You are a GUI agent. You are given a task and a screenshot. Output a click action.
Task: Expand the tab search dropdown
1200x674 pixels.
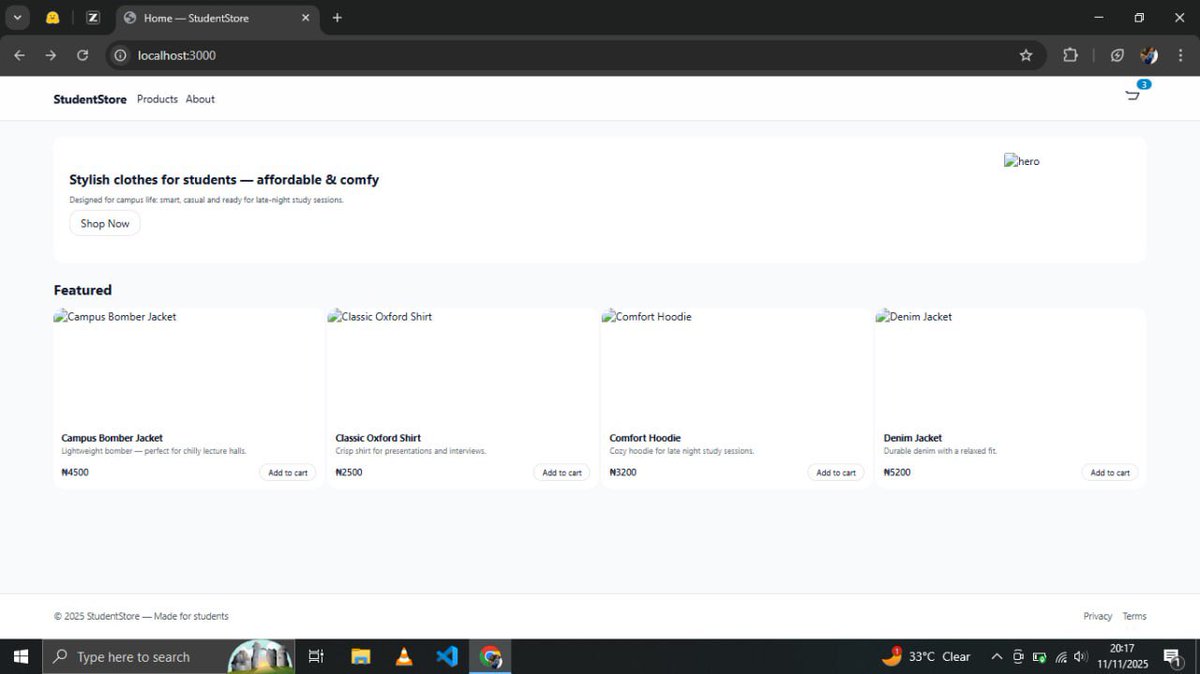[x=17, y=17]
